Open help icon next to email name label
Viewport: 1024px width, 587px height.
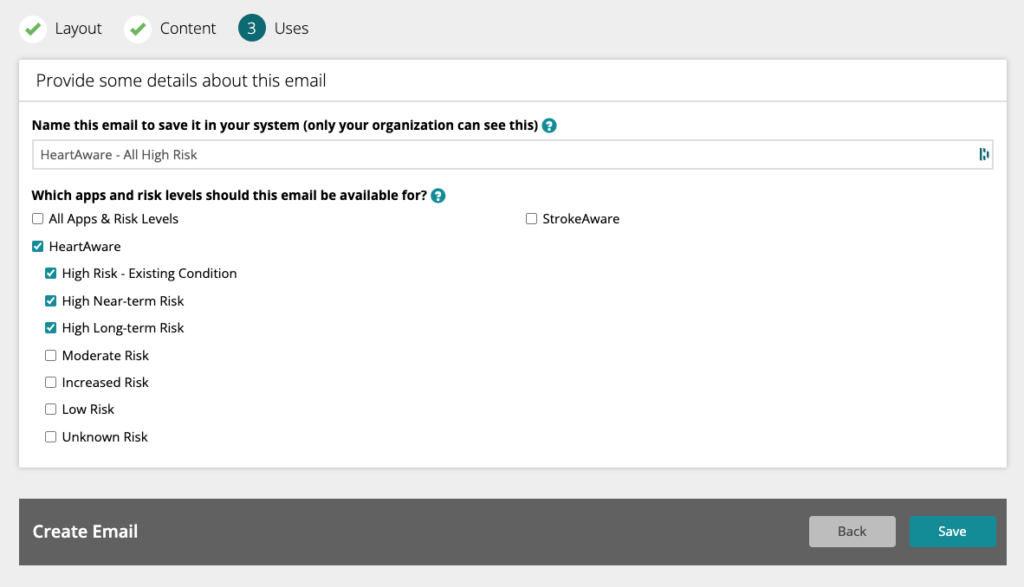click(x=549, y=125)
